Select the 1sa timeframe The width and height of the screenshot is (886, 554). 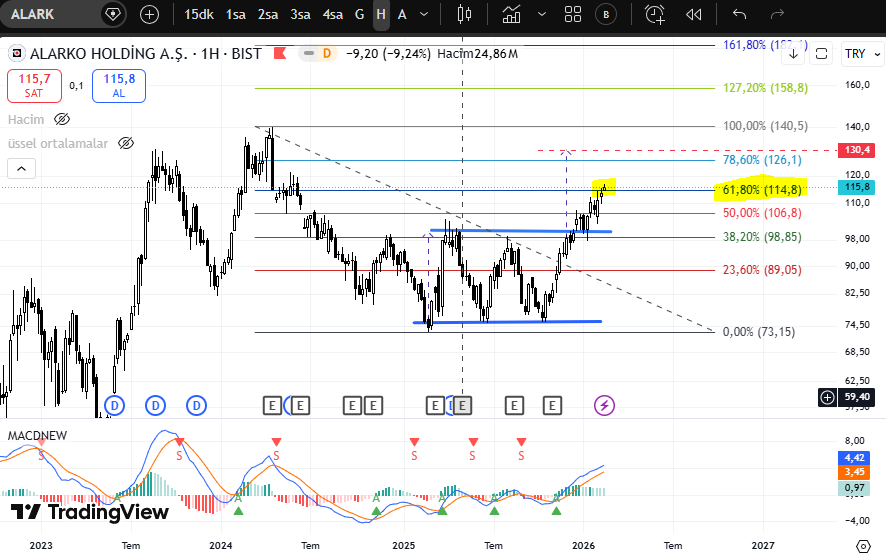point(236,14)
